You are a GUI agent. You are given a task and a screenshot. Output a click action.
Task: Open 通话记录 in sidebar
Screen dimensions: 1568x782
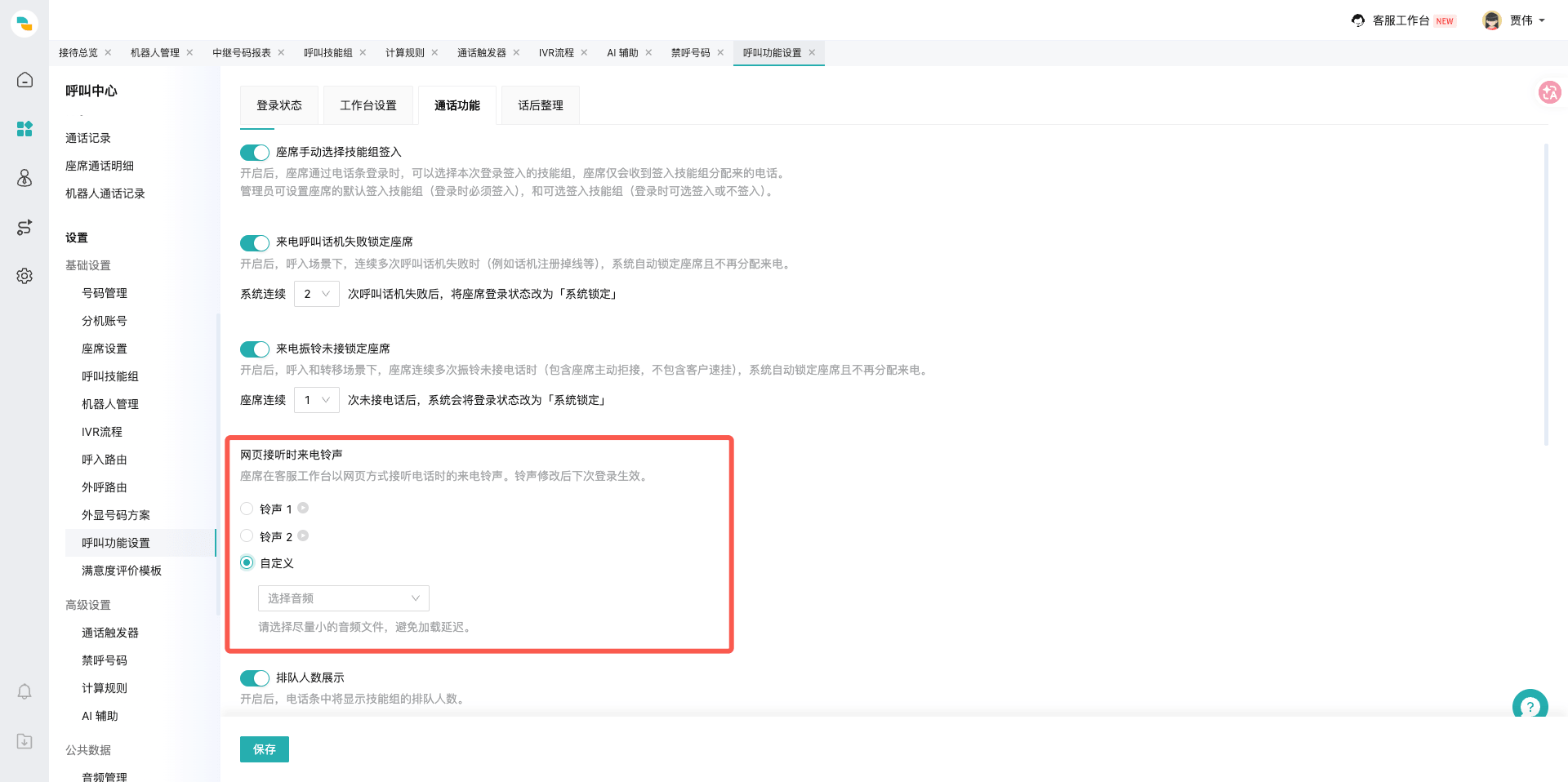tap(88, 138)
